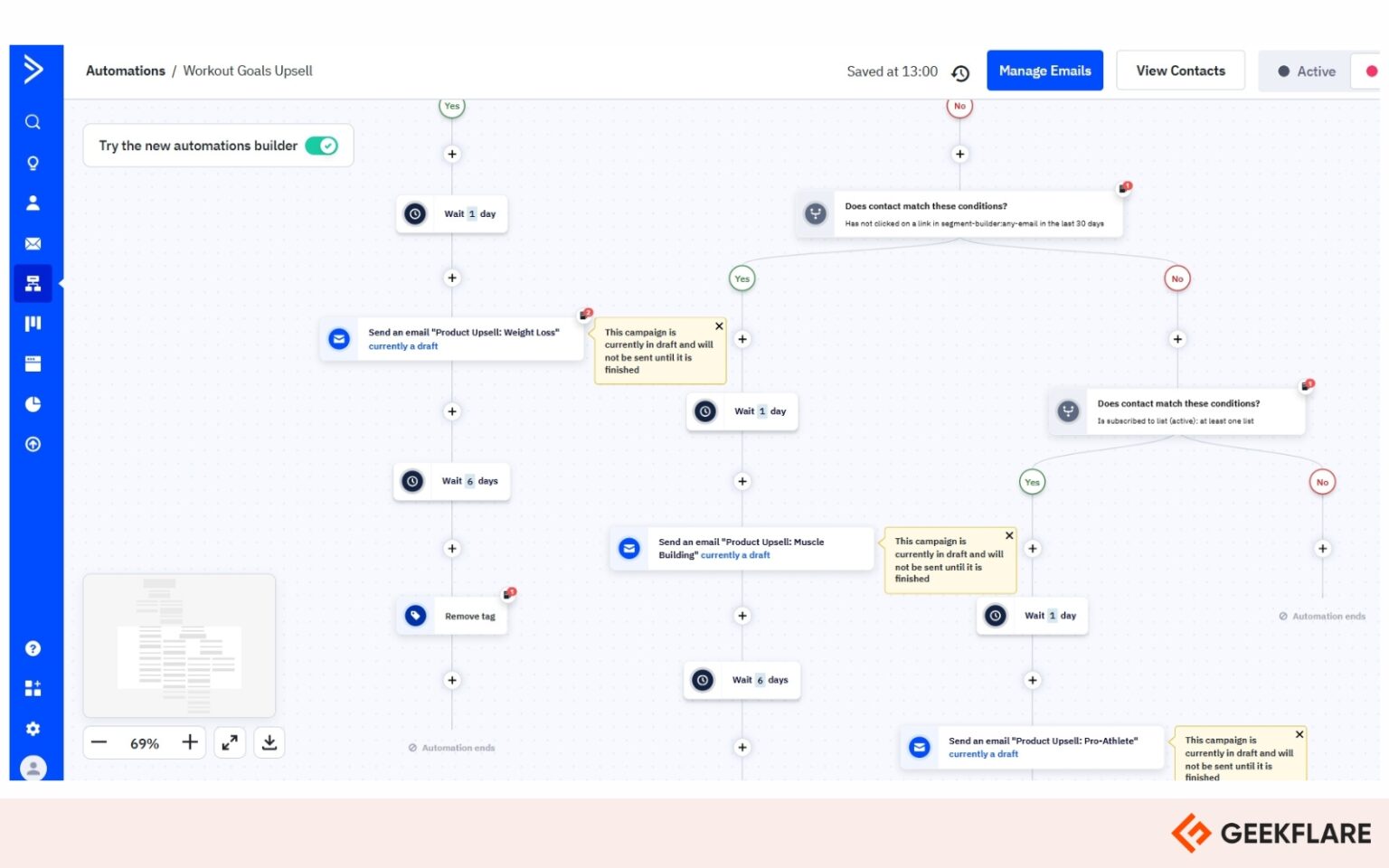Select the Remove tag action
This screenshot has height=868, width=1389.
(x=452, y=616)
